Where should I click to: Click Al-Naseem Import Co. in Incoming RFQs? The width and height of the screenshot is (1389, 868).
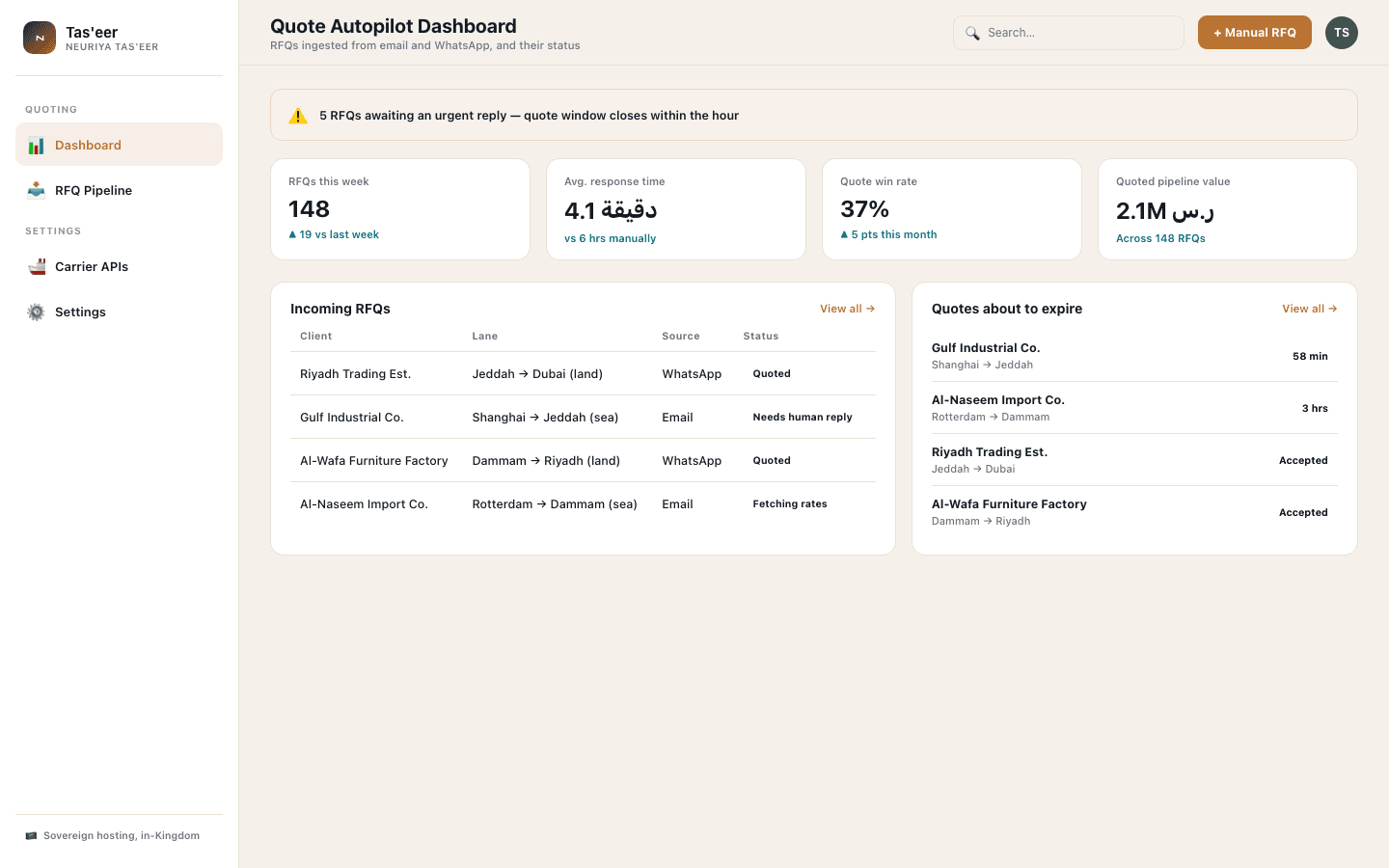(364, 504)
